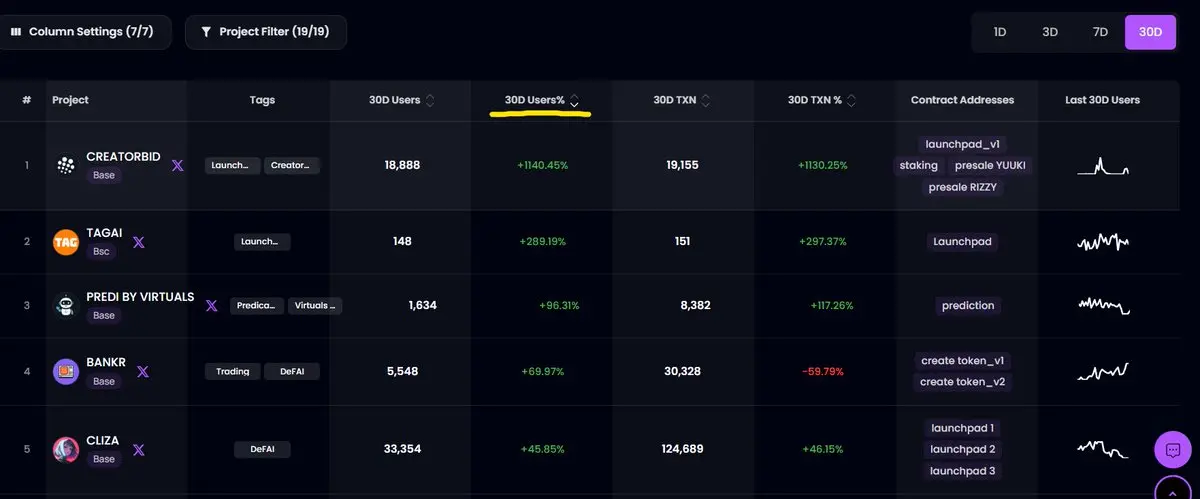Select the Virtuals tag
This screenshot has height=499, width=1200.
tap(315, 305)
